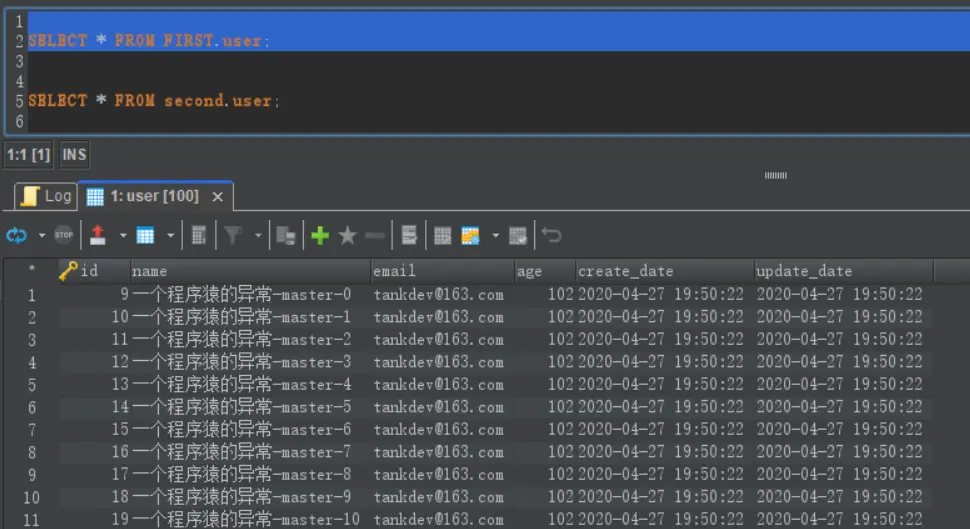Select row number 5 header
The image size is (970, 529).
32,385
